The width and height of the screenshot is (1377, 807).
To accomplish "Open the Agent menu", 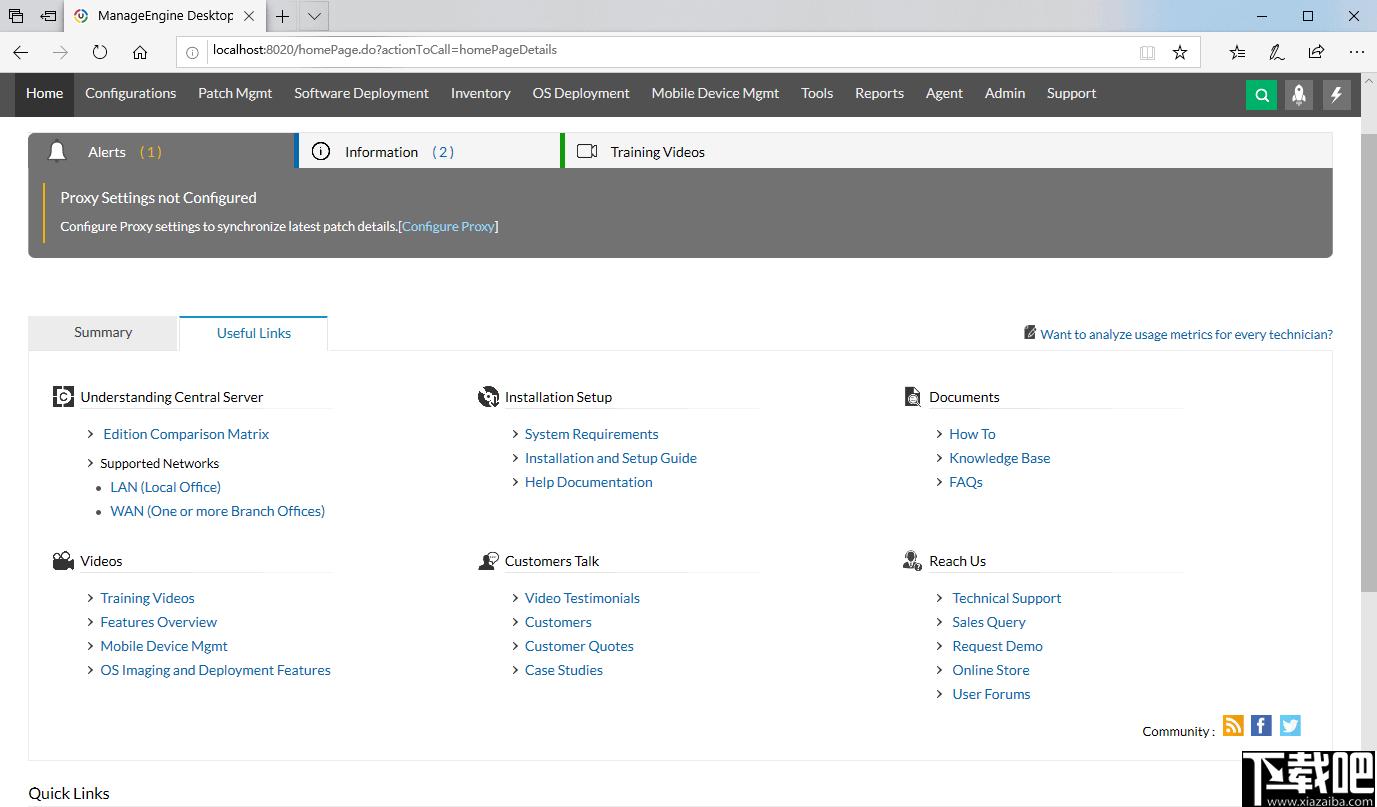I will pyautogui.click(x=944, y=93).
